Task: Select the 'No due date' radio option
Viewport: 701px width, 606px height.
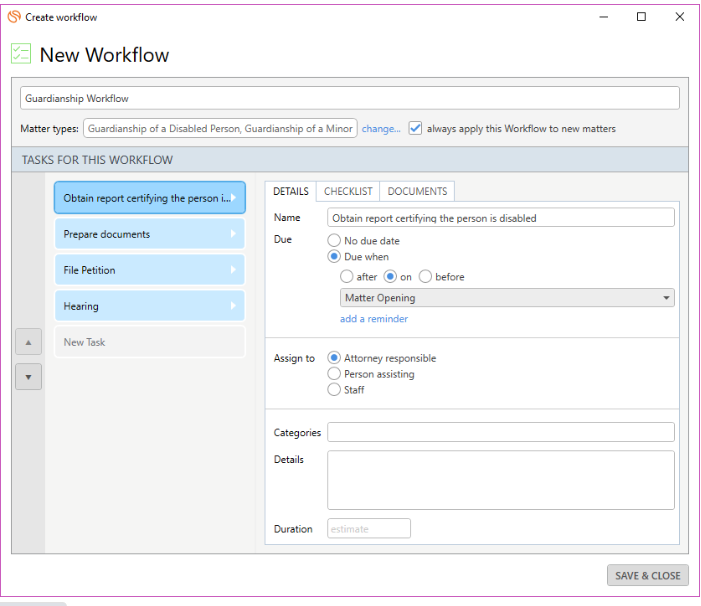Action: click(x=334, y=240)
